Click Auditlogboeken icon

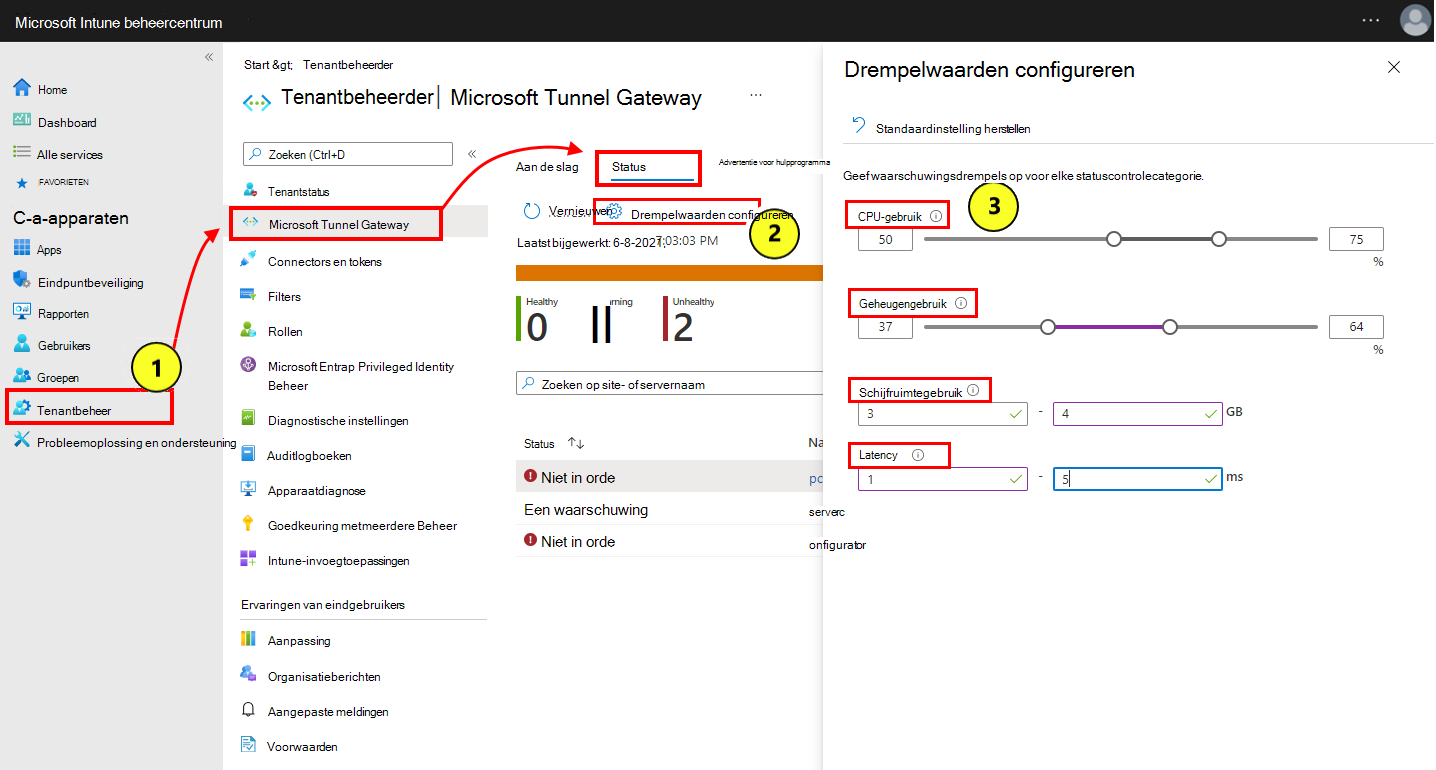pos(249,454)
